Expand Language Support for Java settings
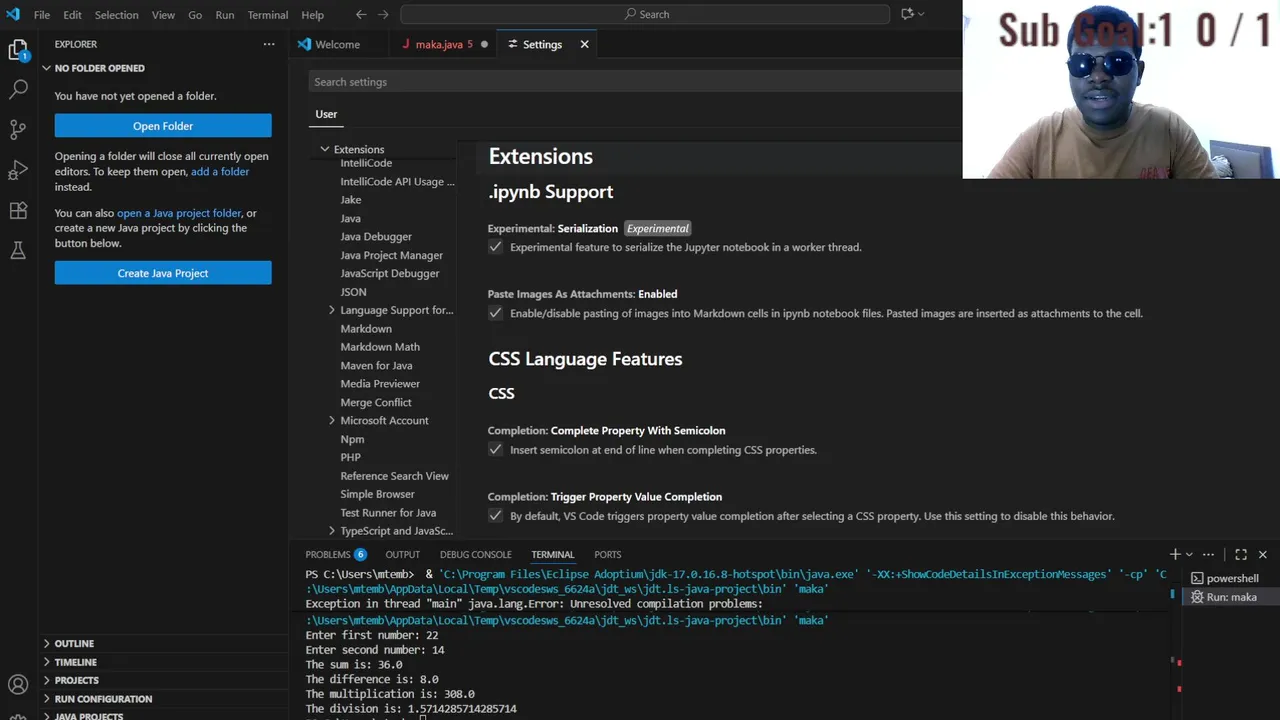The image size is (1280, 720). (x=332, y=310)
